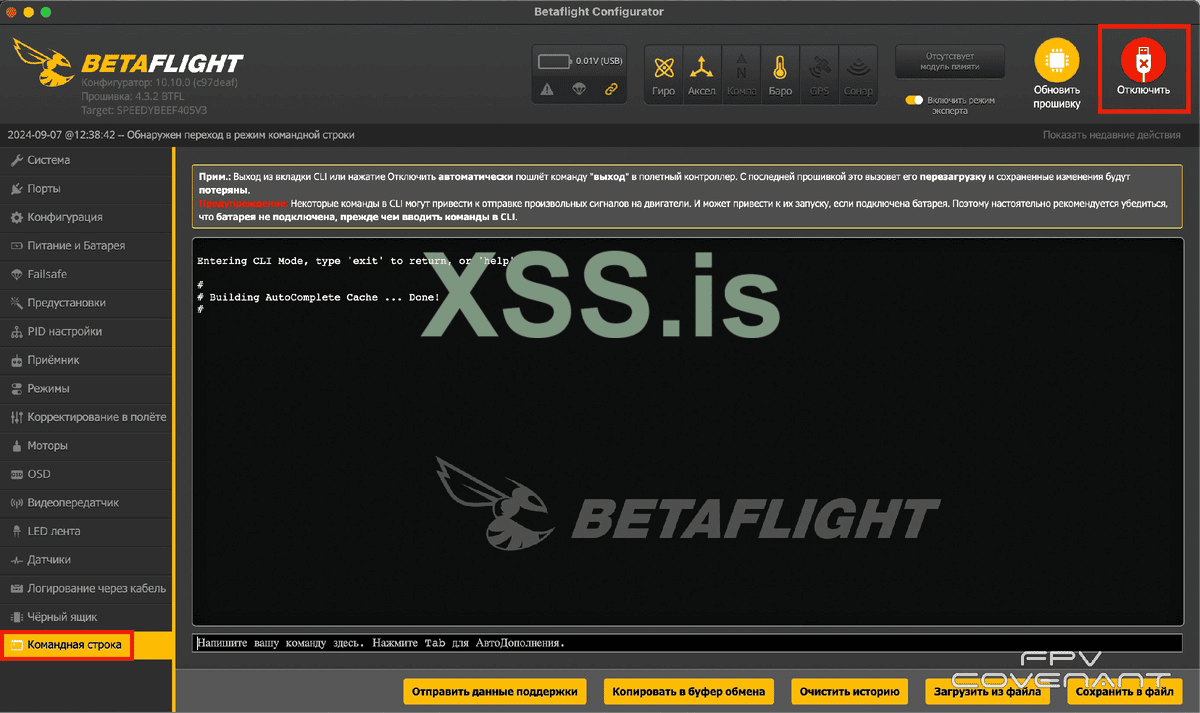The image size is (1200, 713).
Task: Open the Система tab
Action: pos(87,160)
